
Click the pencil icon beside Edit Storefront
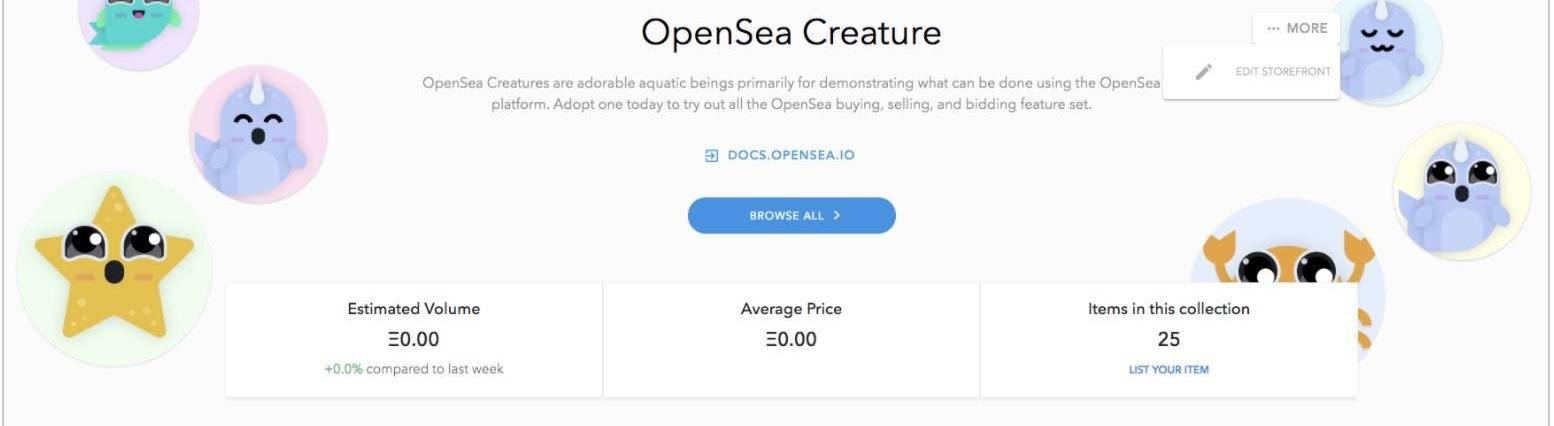[x=1204, y=72]
